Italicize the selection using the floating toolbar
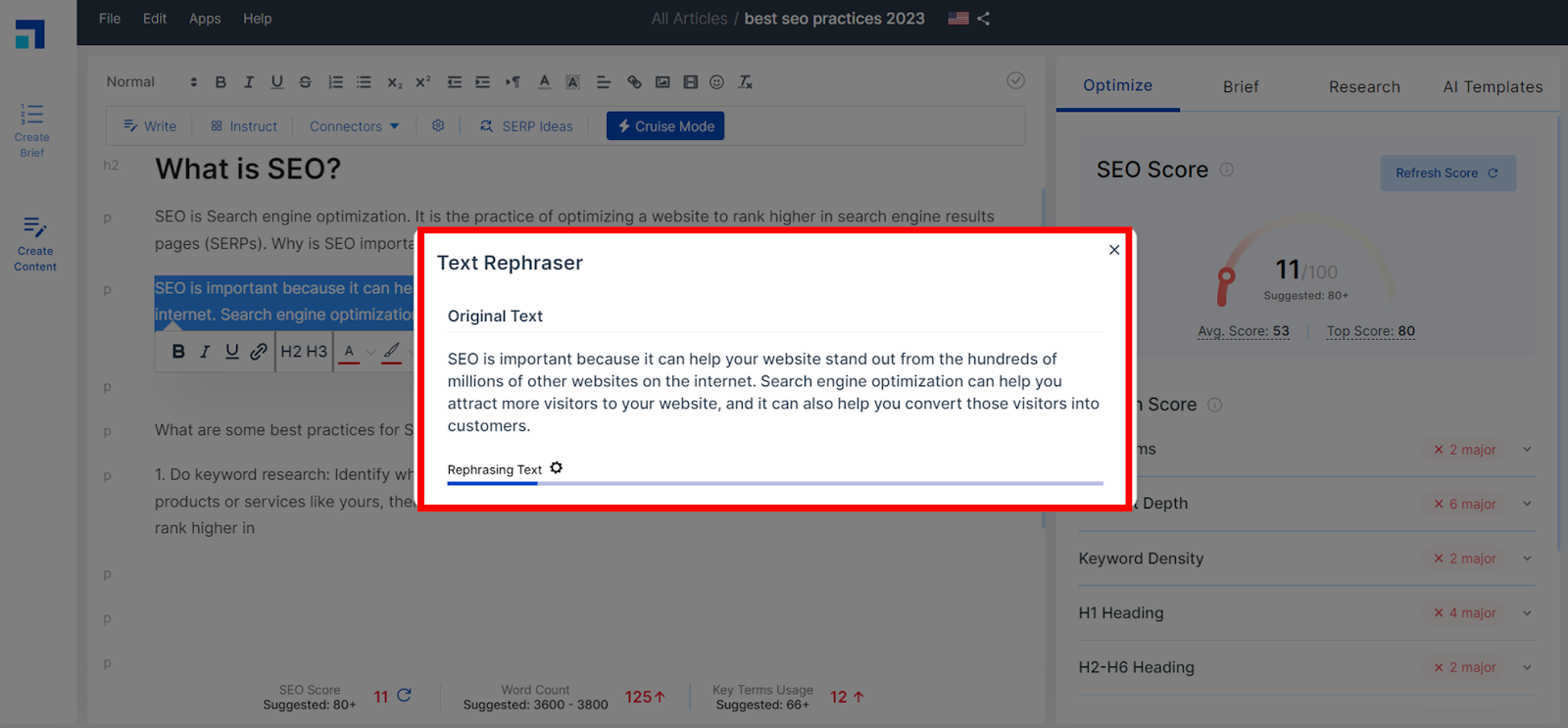The width and height of the screenshot is (1568, 728). coord(205,351)
